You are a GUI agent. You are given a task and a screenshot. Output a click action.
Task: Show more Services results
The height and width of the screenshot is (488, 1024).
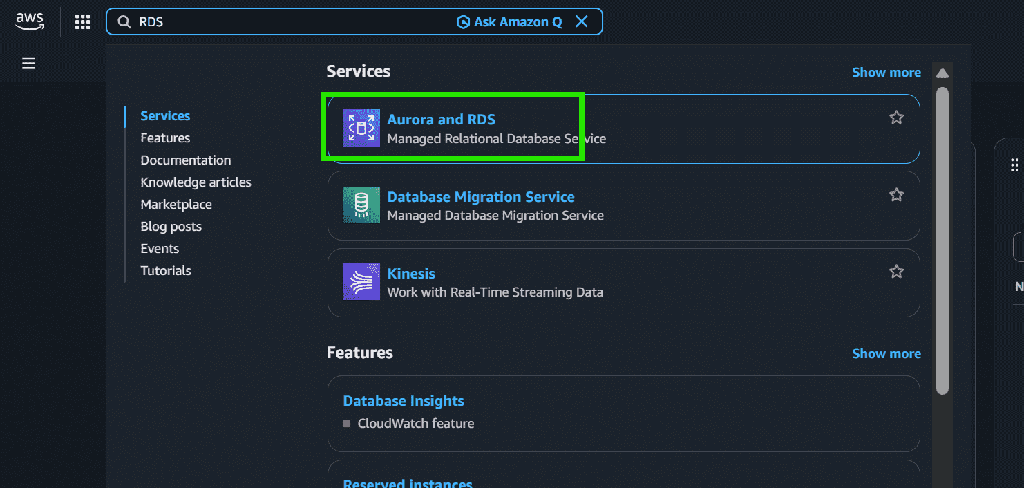[886, 73]
